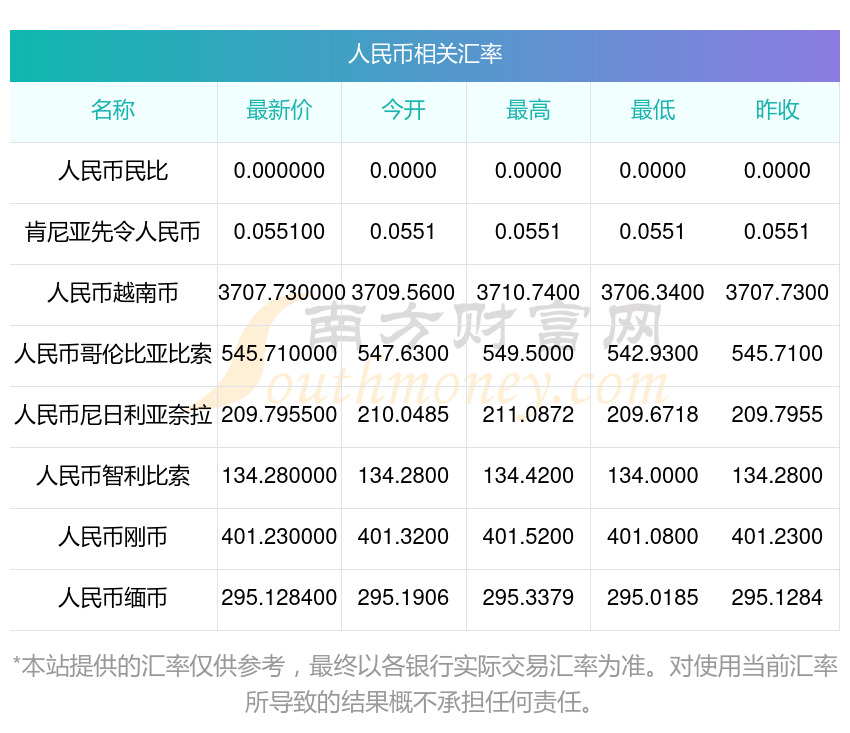Screen dimensions: 850x733
Task: Open the 人民币缅币 currency pair
Action: [113, 598]
